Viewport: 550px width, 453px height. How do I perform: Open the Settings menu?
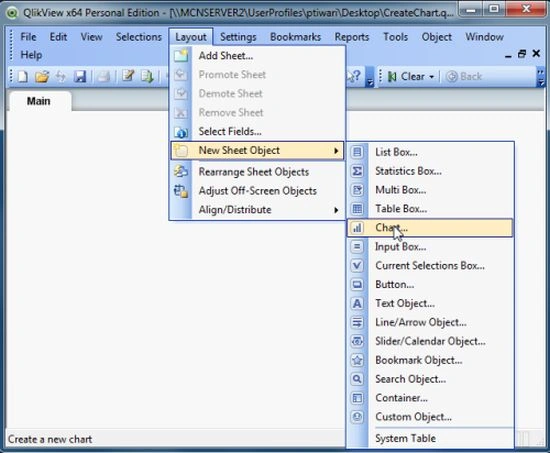point(238,37)
